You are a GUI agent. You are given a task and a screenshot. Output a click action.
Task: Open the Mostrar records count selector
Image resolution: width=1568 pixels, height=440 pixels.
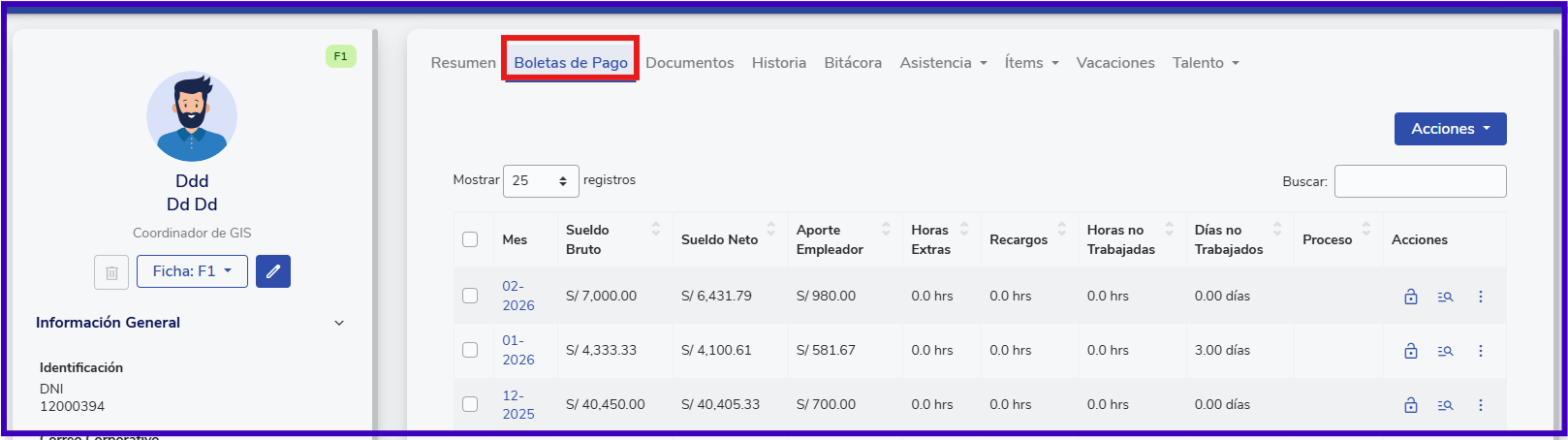click(x=540, y=181)
